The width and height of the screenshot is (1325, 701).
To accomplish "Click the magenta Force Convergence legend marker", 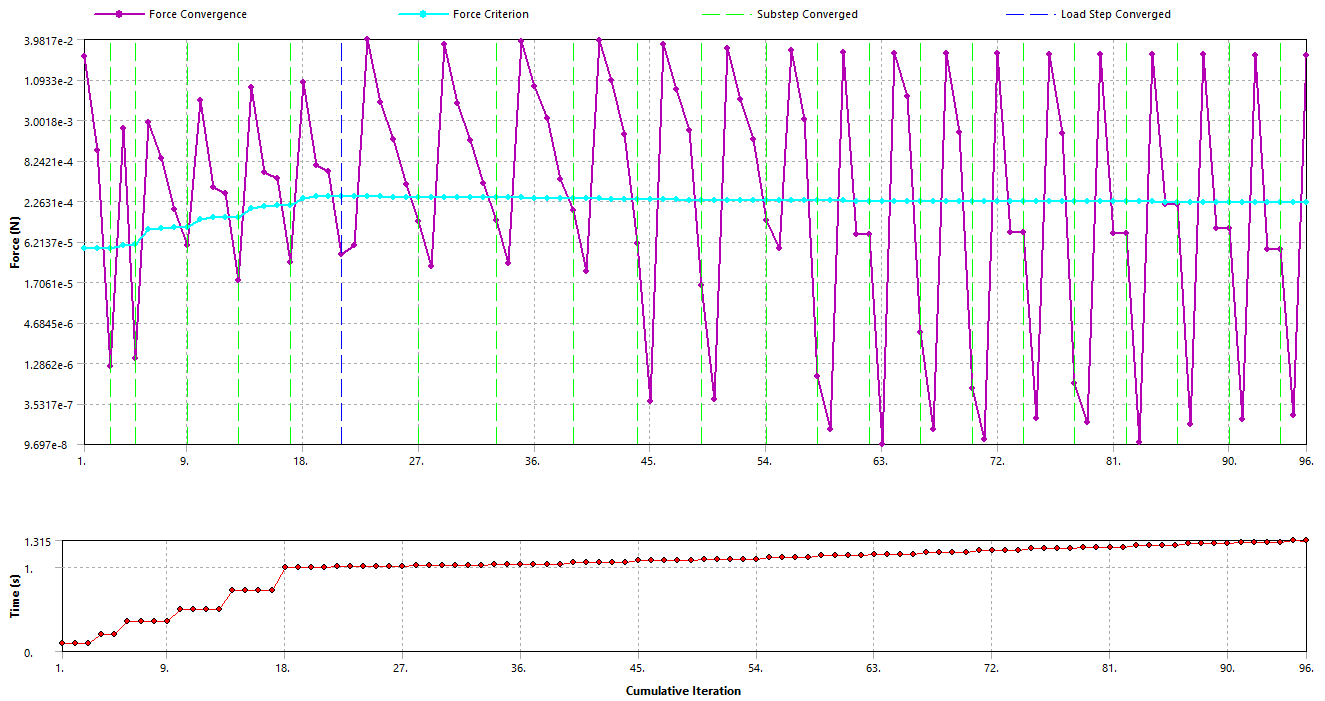I will click(x=119, y=15).
